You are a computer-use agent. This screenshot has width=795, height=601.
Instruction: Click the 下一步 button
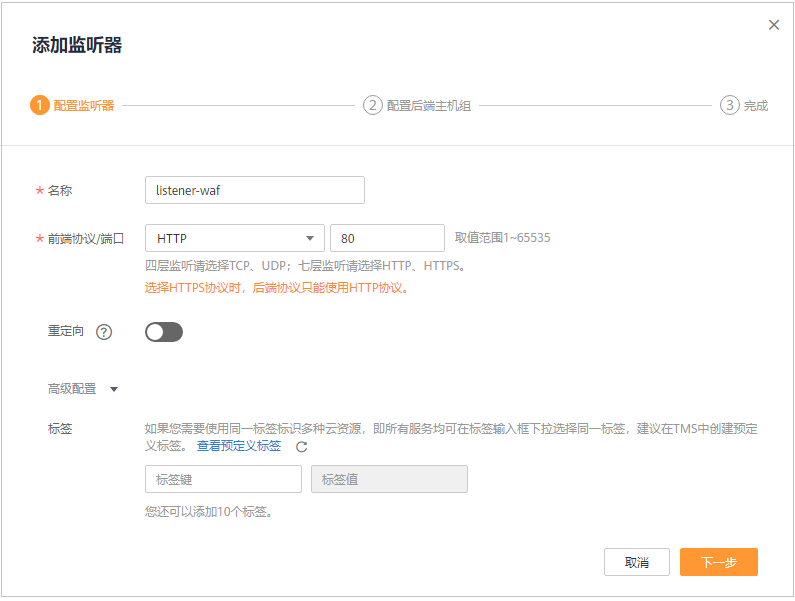point(718,562)
